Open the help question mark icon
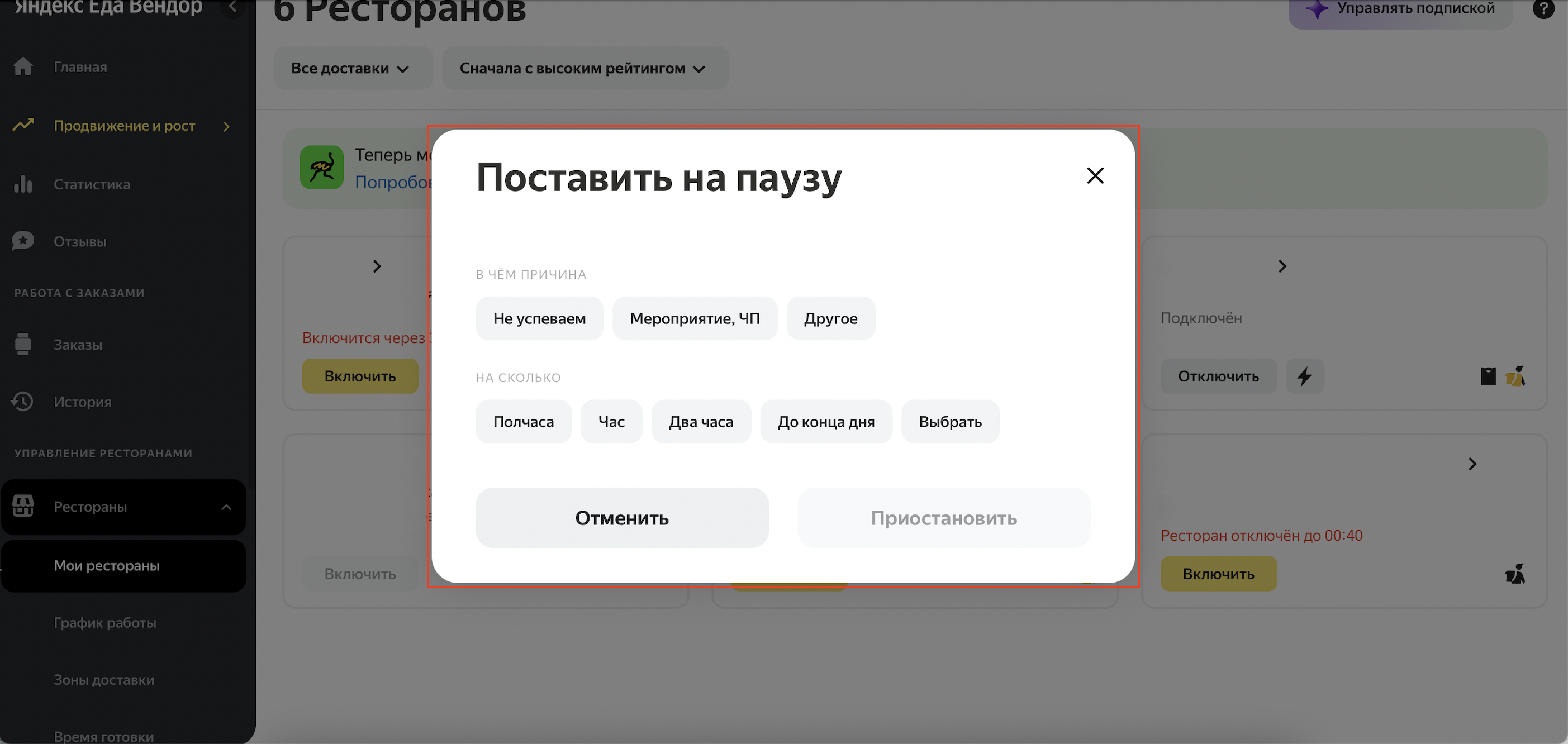The image size is (1568, 744). (1543, 8)
